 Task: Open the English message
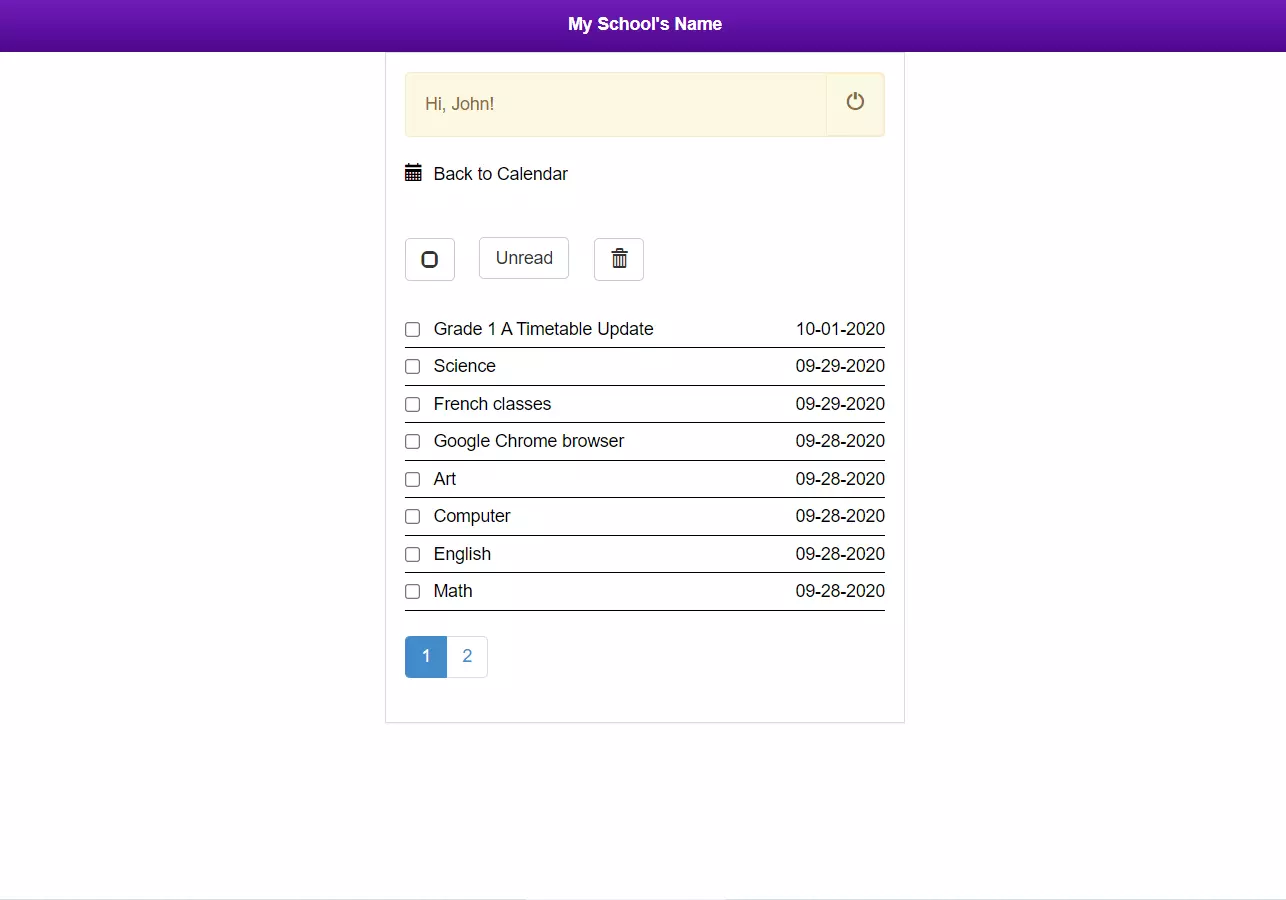[462, 554]
